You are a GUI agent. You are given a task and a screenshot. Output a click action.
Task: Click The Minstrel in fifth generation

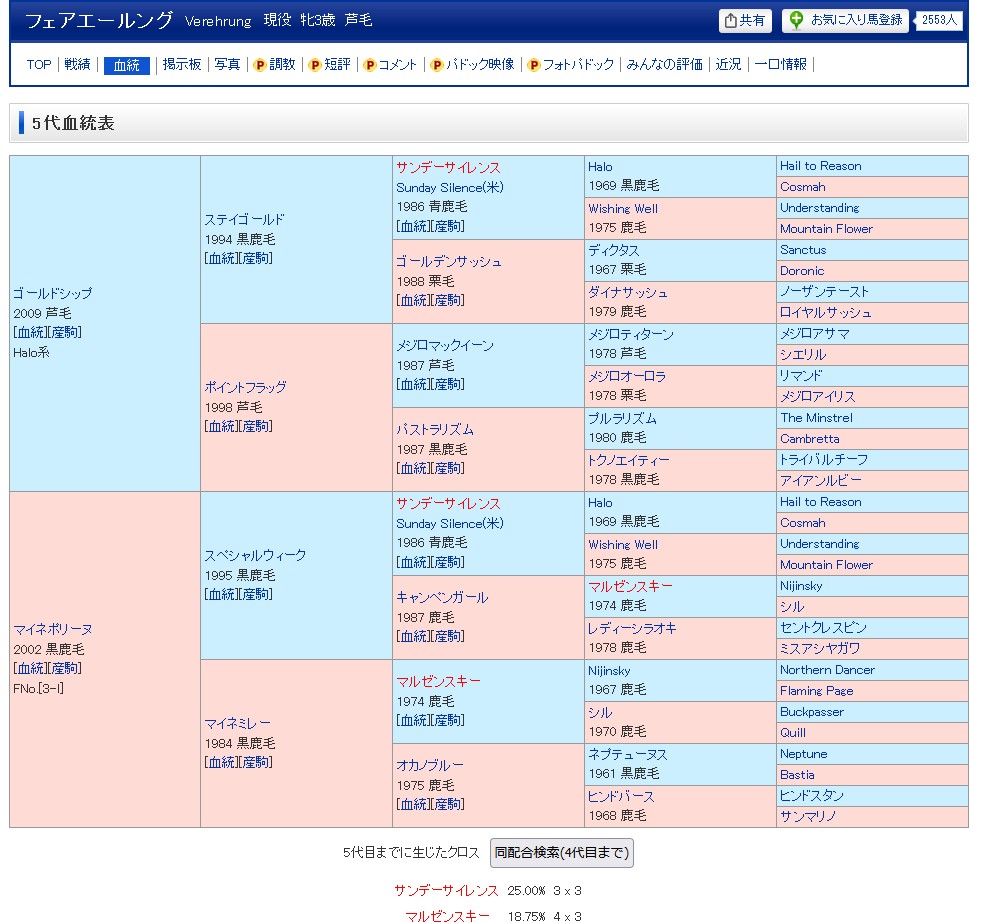(816, 417)
